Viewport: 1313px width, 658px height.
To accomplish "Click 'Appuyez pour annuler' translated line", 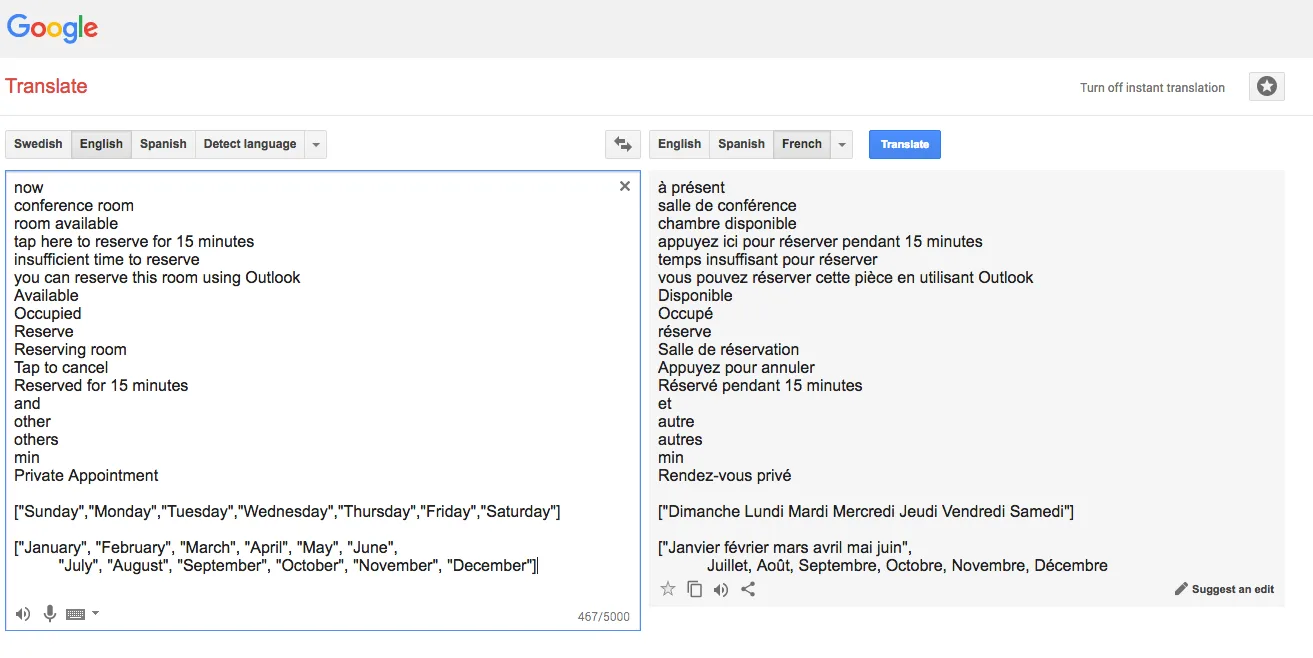I will coord(736,368).
